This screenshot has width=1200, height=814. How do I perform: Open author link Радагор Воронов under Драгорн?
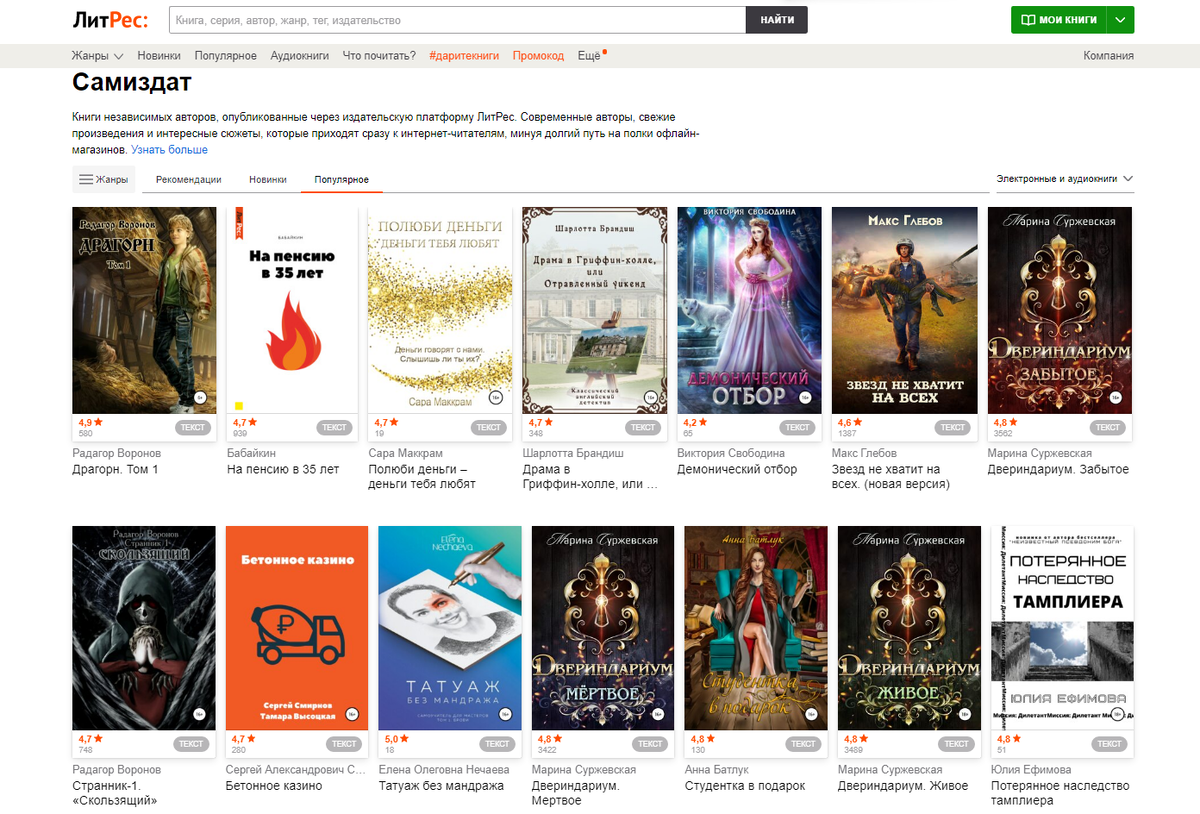click(x=117, y=453)
